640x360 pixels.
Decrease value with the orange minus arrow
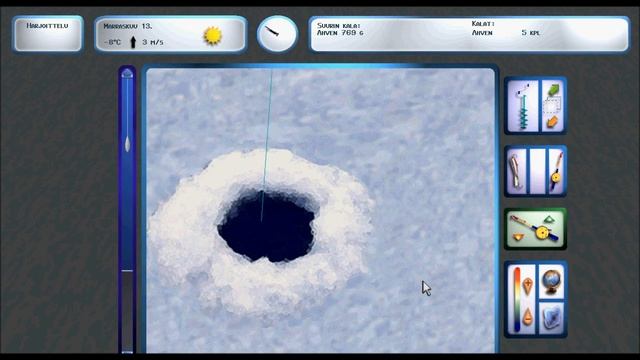527,316
